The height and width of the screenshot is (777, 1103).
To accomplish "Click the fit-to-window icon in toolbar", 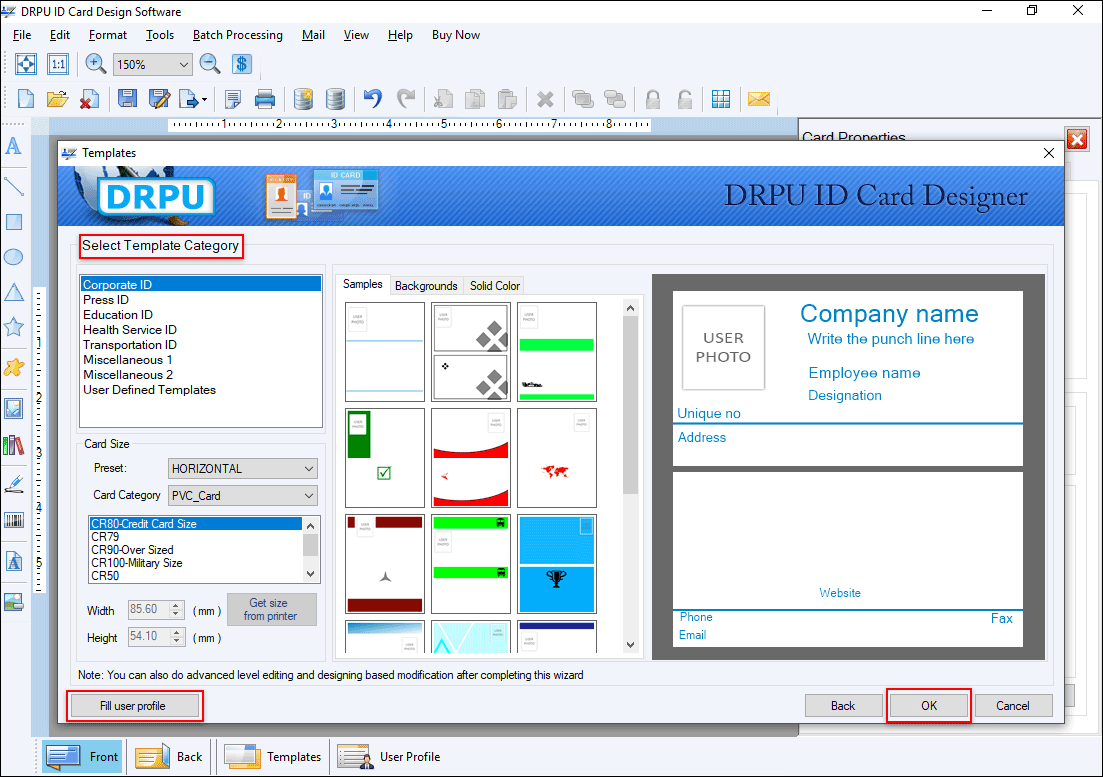I will (x=26, y=64).
